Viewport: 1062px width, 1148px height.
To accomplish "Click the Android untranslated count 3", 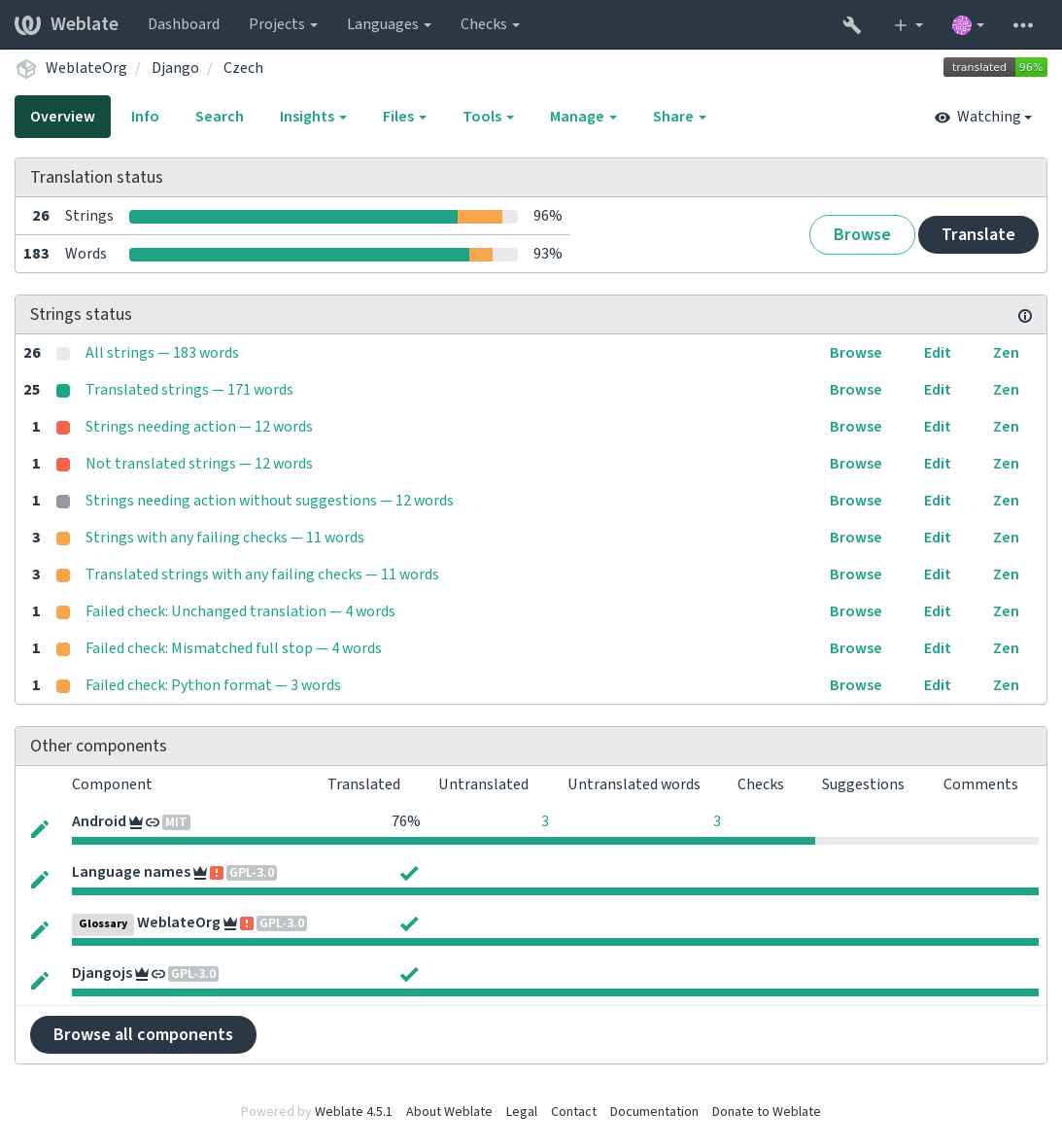I will 544,822.
